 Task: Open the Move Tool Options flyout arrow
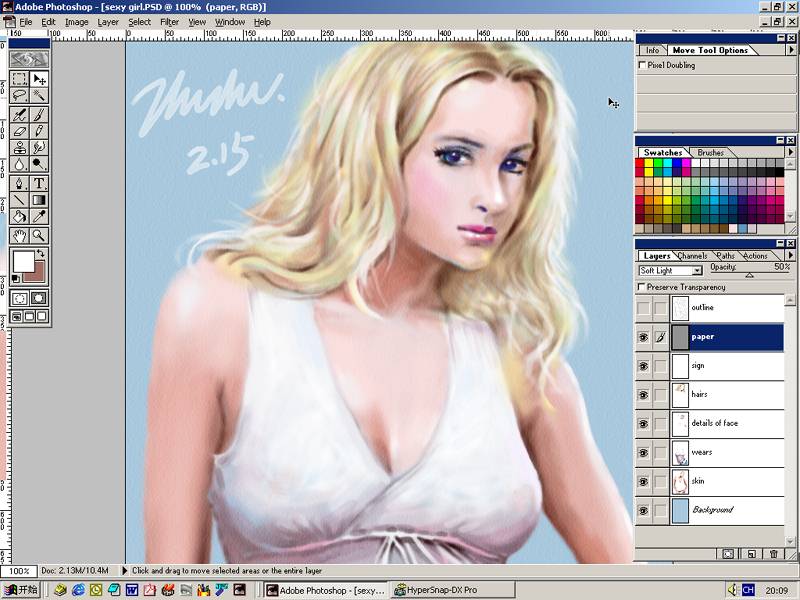click(791, 49)
